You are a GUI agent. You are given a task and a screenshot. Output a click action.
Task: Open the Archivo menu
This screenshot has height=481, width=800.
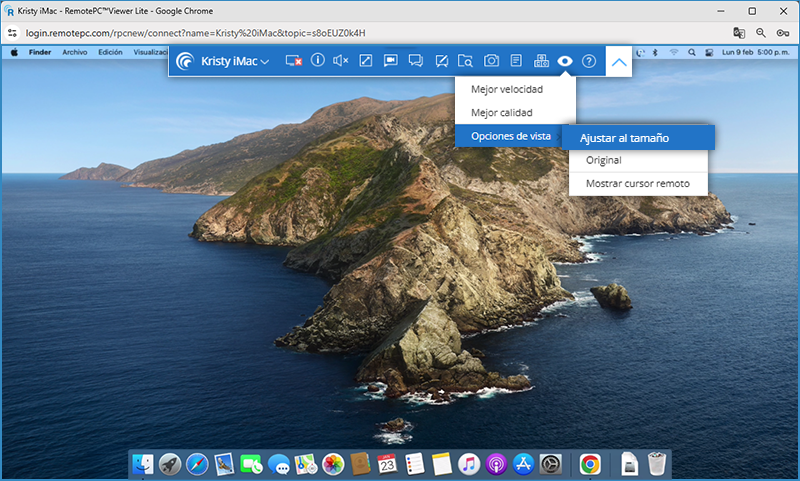tap(74, 52)
